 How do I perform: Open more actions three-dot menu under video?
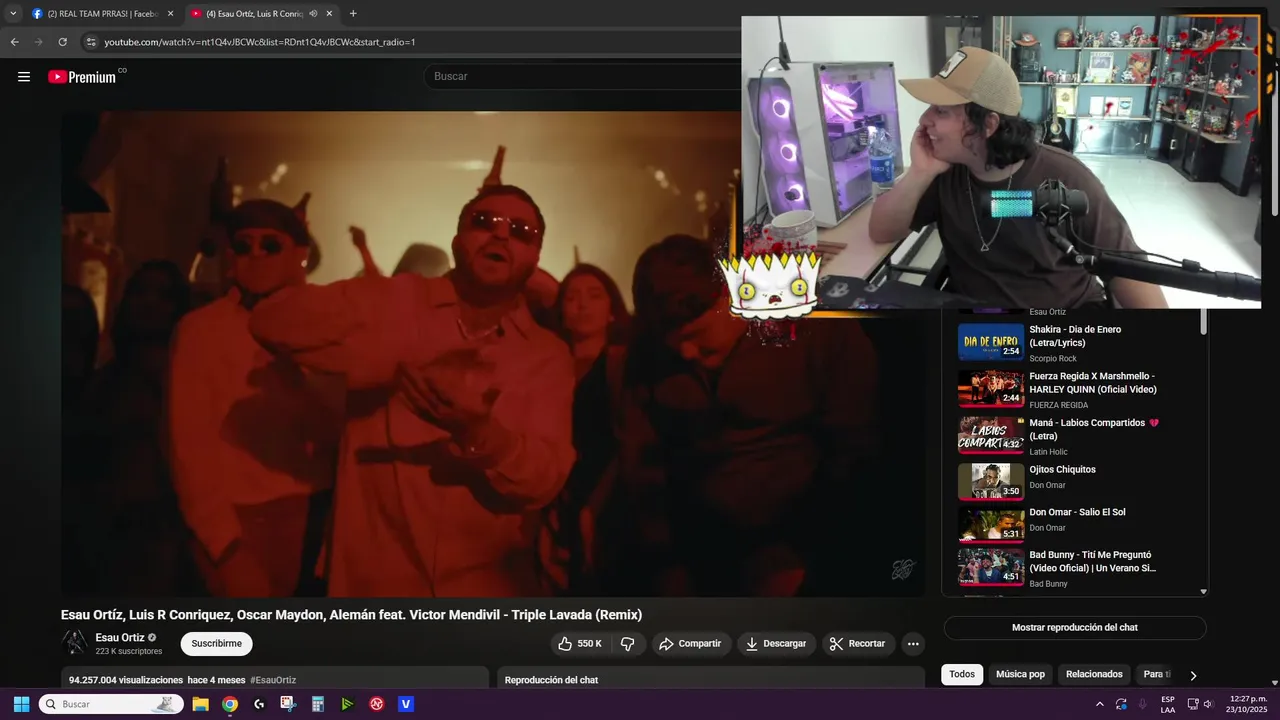(913, 644)
